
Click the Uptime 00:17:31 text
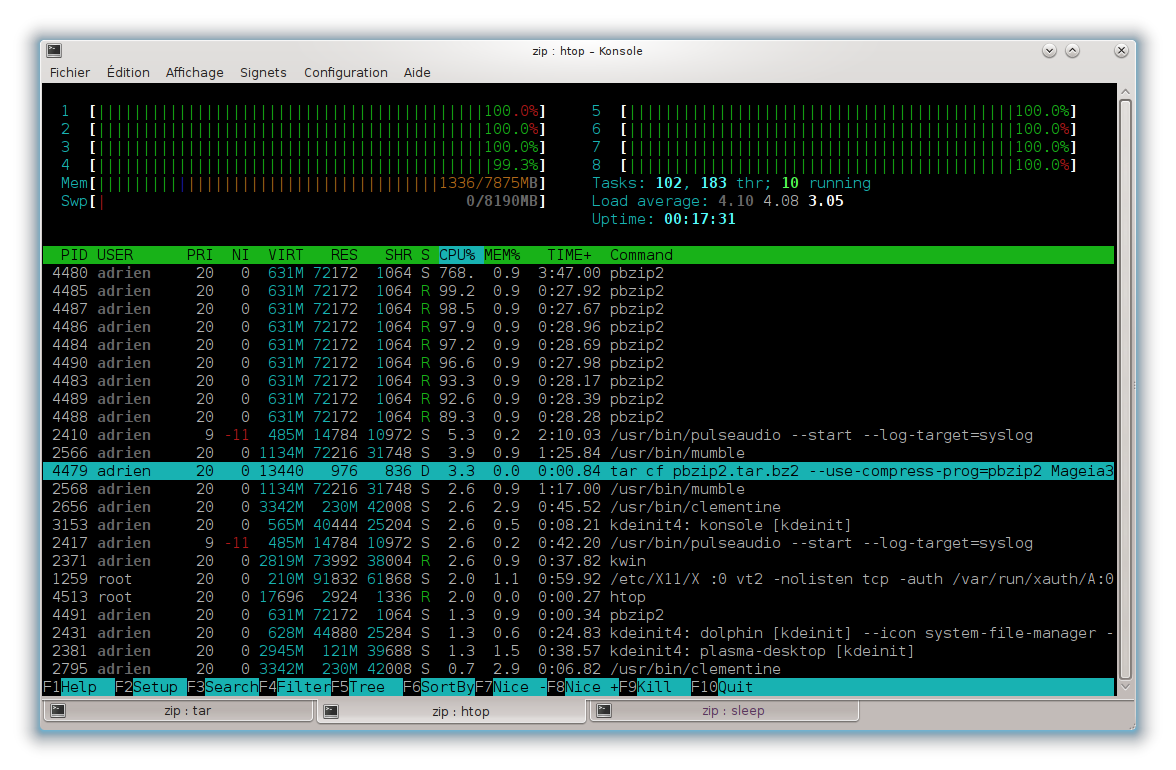664,219
